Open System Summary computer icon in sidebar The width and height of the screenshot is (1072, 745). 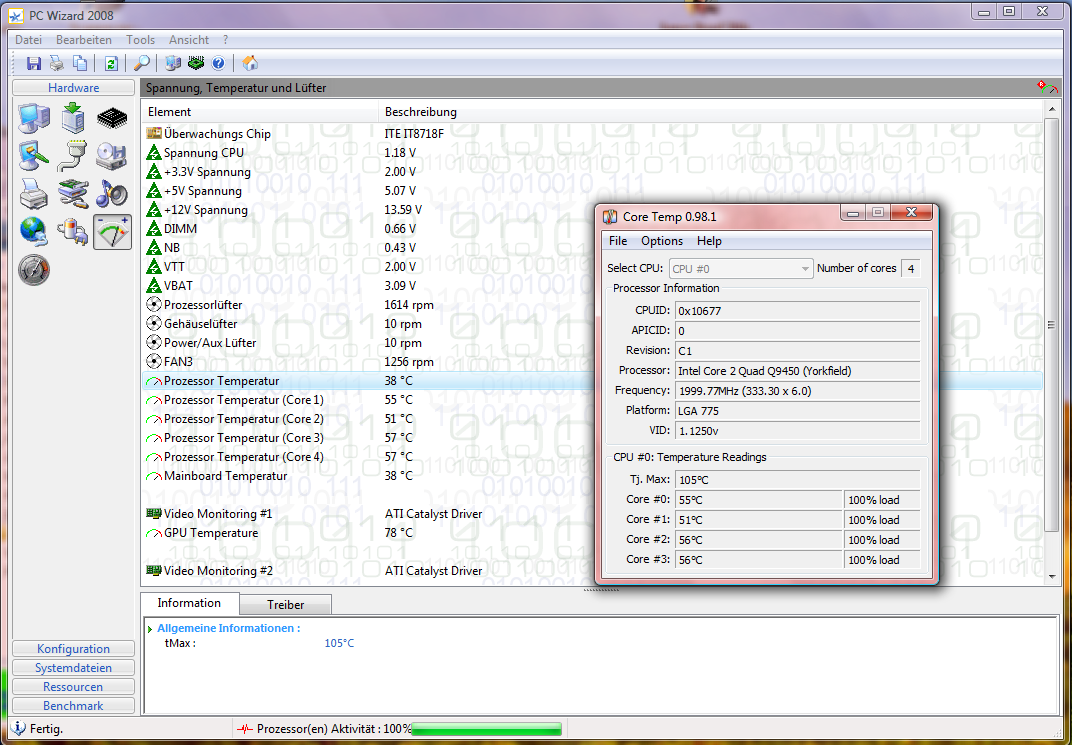34,118
